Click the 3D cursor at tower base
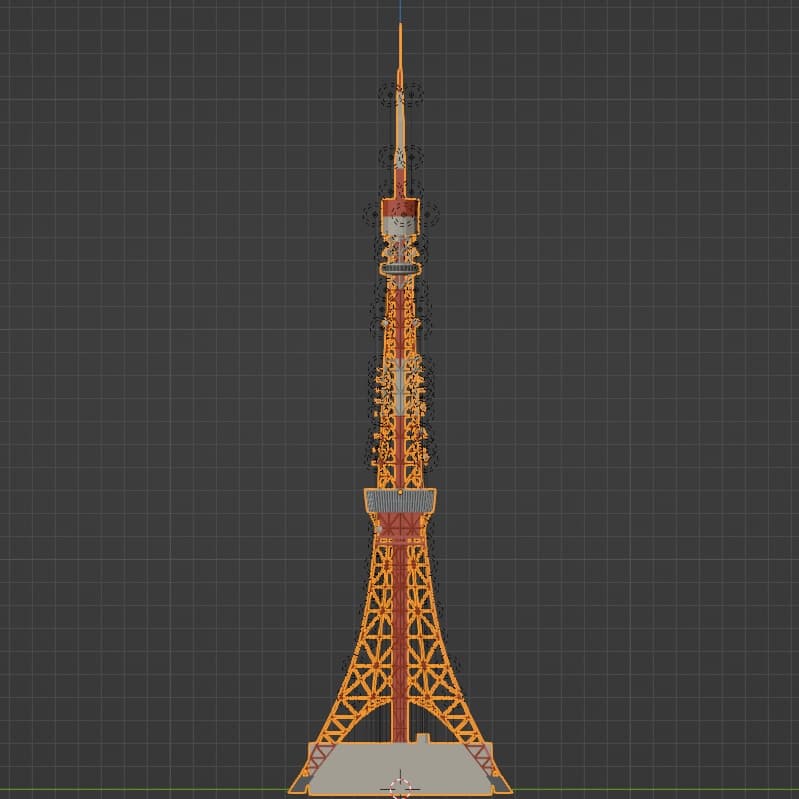This screenshot has height=799, width=799. pos(401,788)
